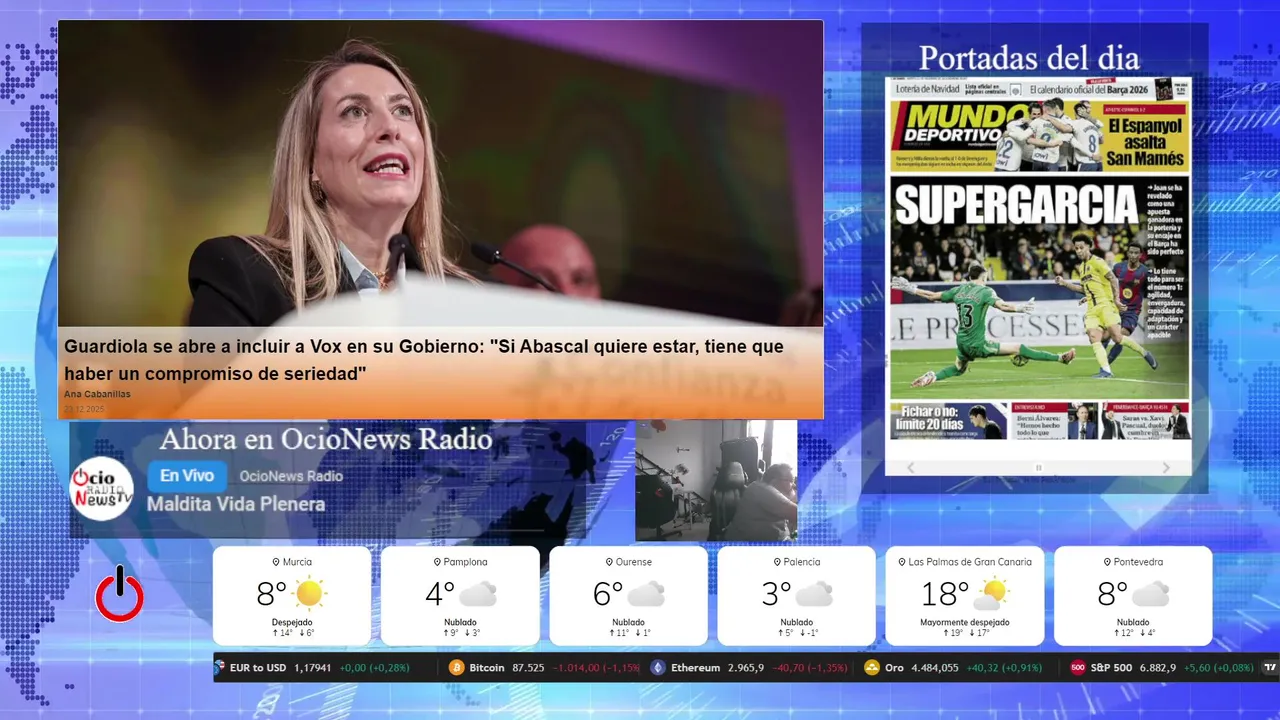Click El Espanyol asalta San Mamés headline
Viewport: 1280px width, 720px height.
click(1145, 141)
